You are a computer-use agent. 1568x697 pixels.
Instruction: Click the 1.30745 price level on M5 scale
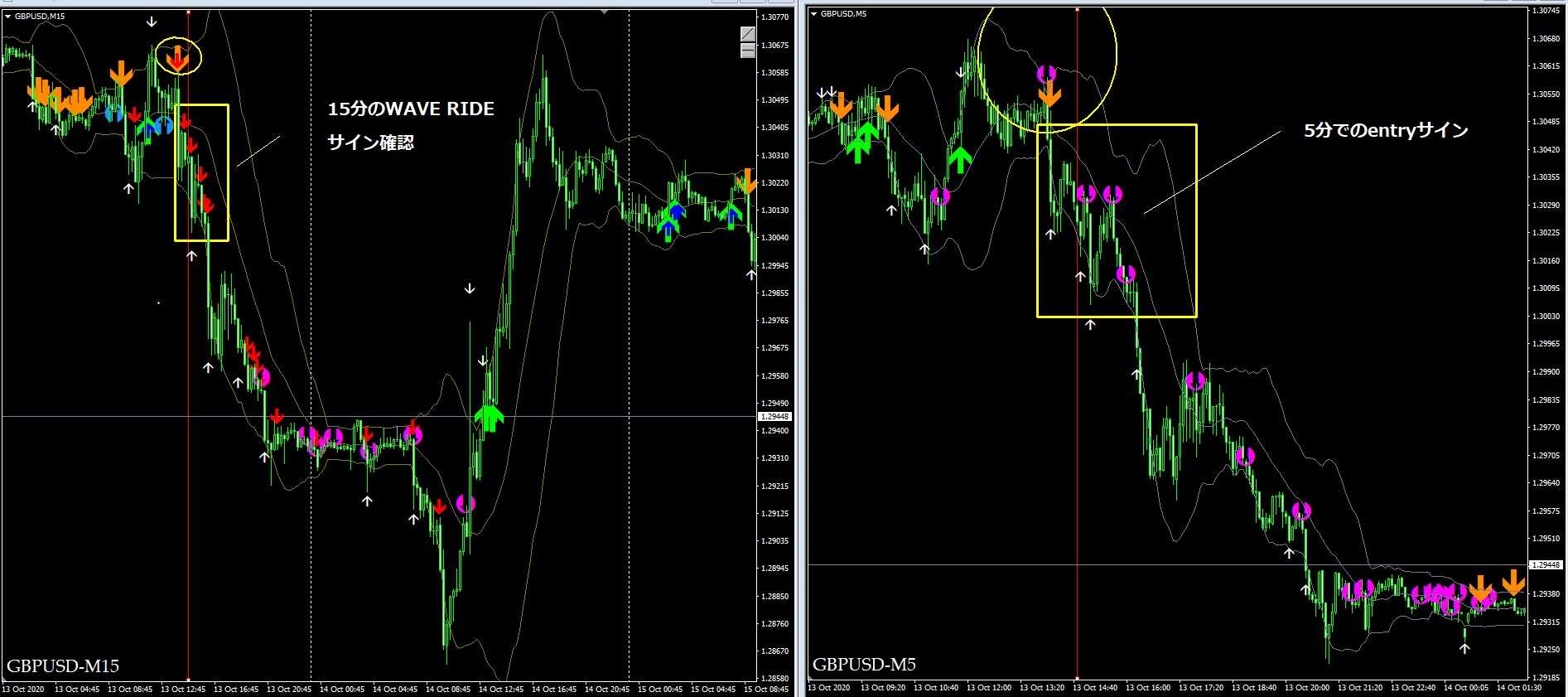[1546, 11]
